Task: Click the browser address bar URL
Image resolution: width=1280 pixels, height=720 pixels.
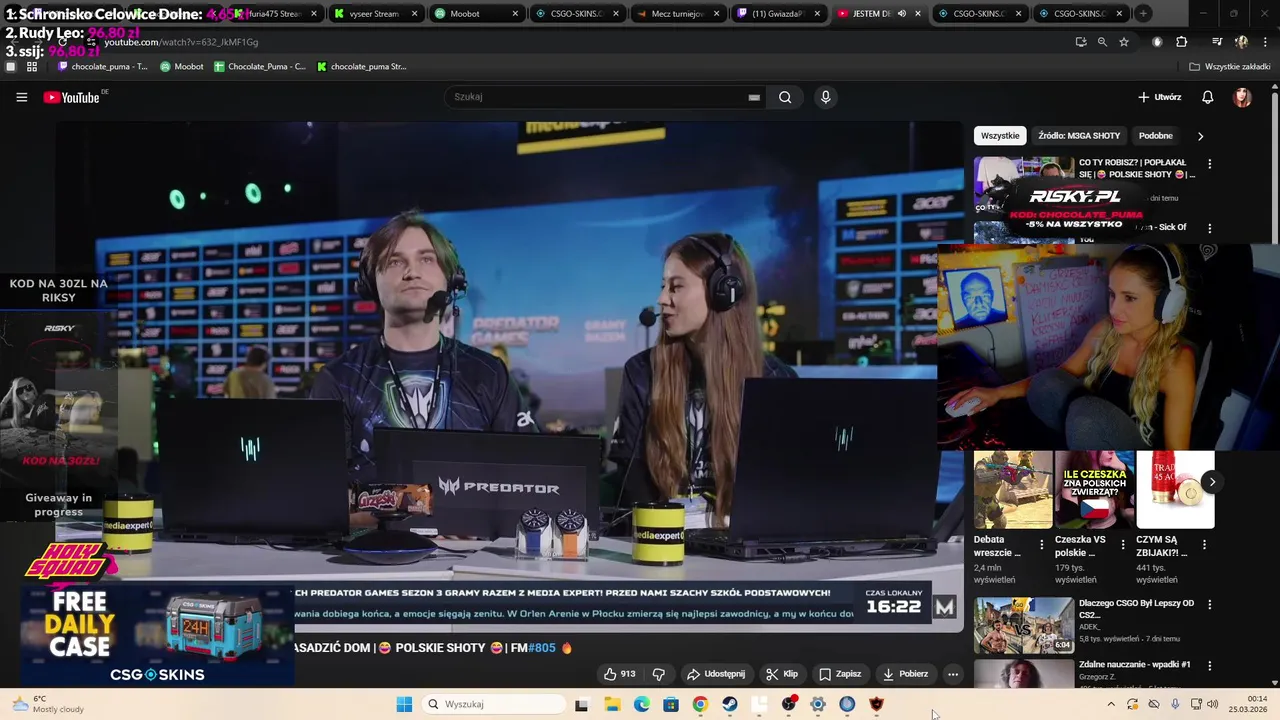Action: (x=181, y=42)
